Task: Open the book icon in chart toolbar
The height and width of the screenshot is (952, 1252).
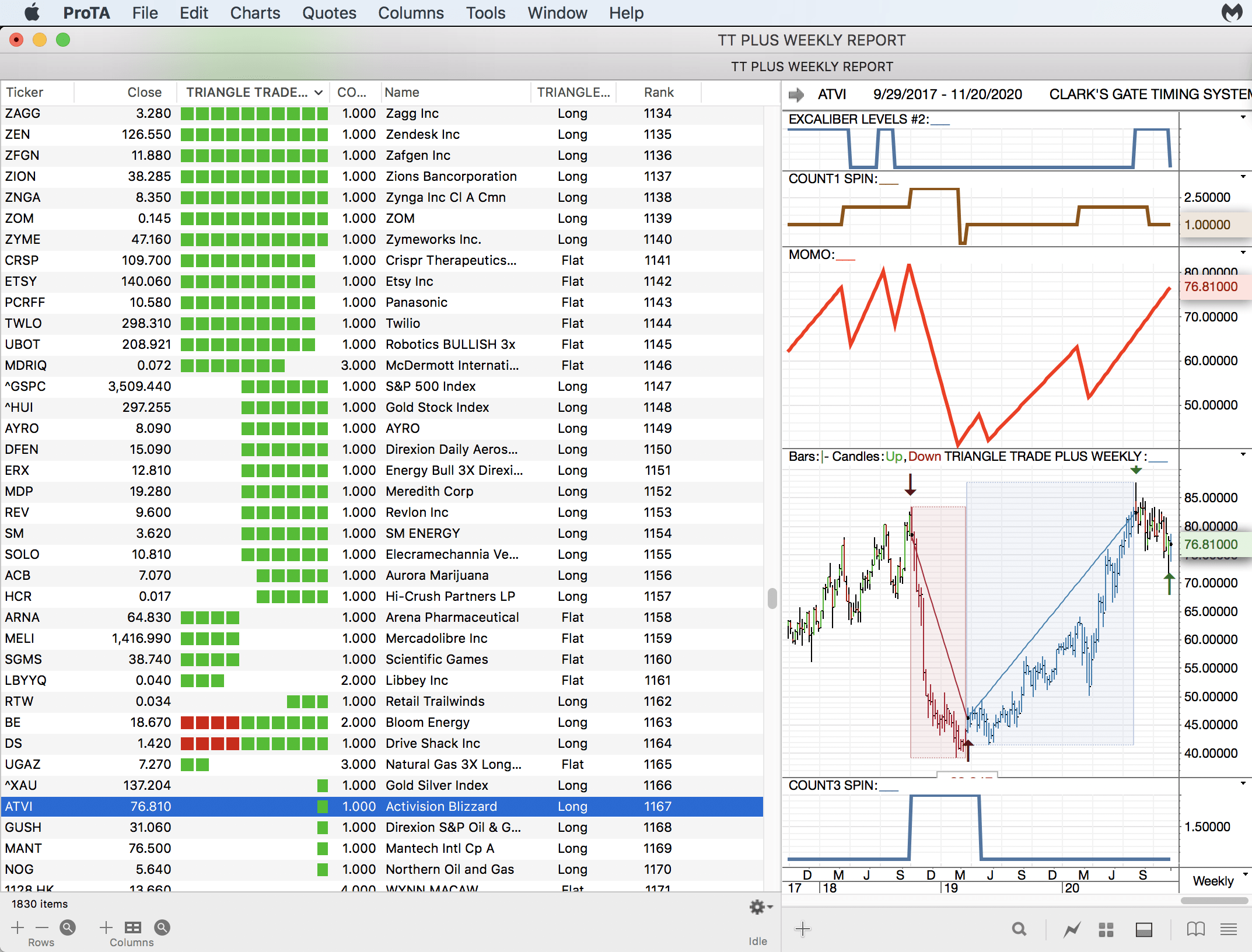Action: click(1195, 929)
